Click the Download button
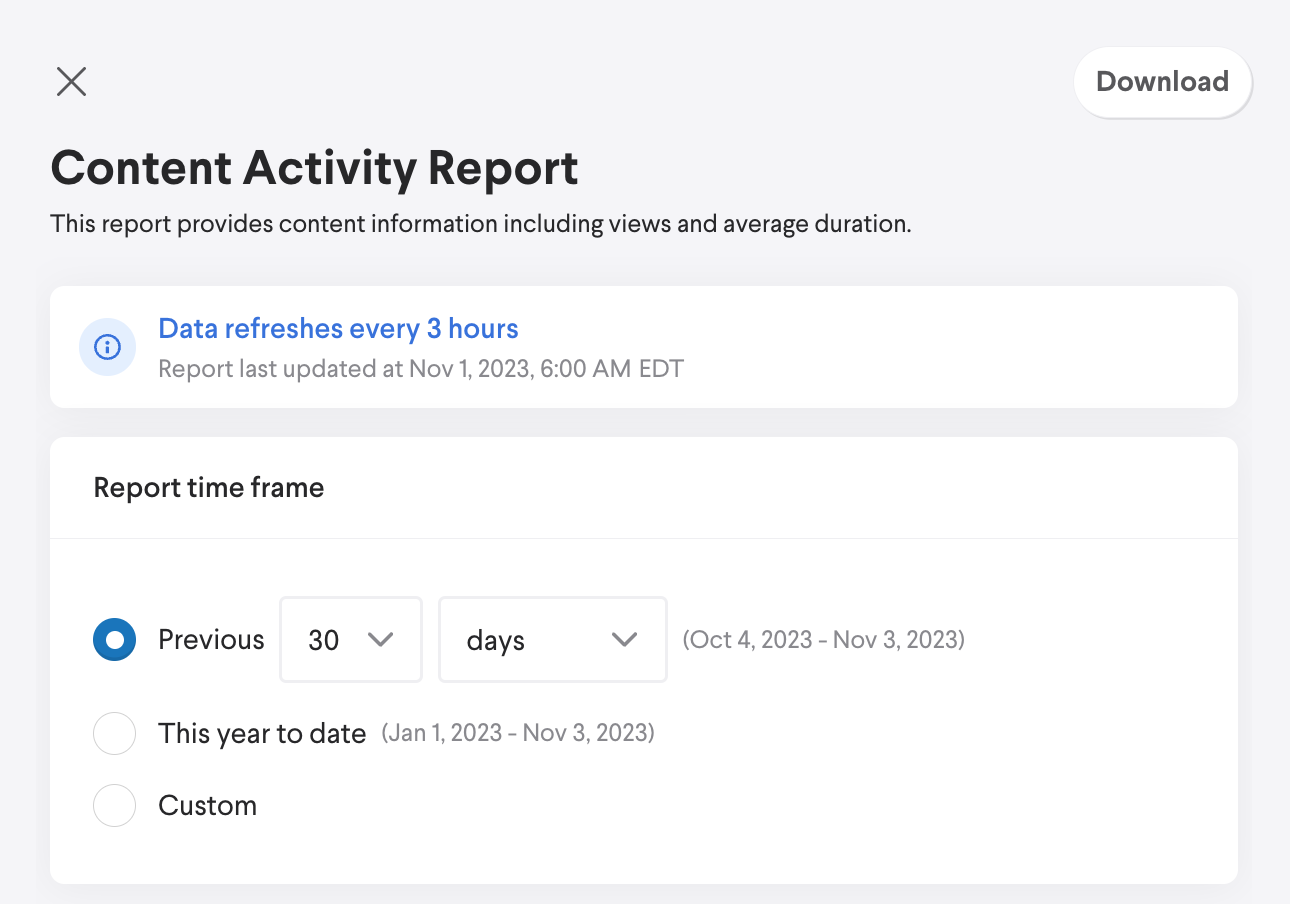The width and height of the screenshot is (1290, 904). click(1162, 81)
